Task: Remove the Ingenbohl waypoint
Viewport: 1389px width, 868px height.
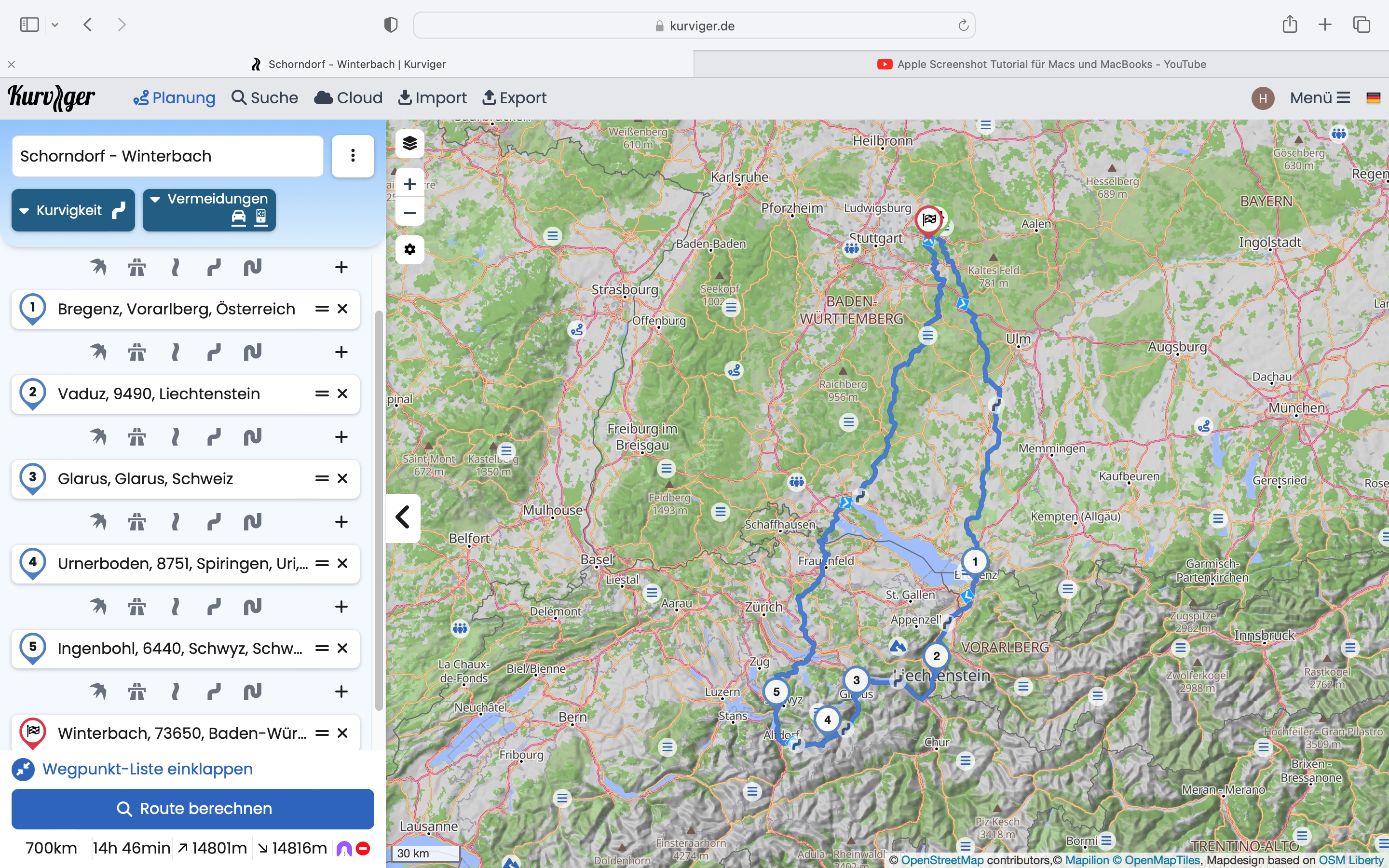Action: pyautogui.click(x=342, y=648)
